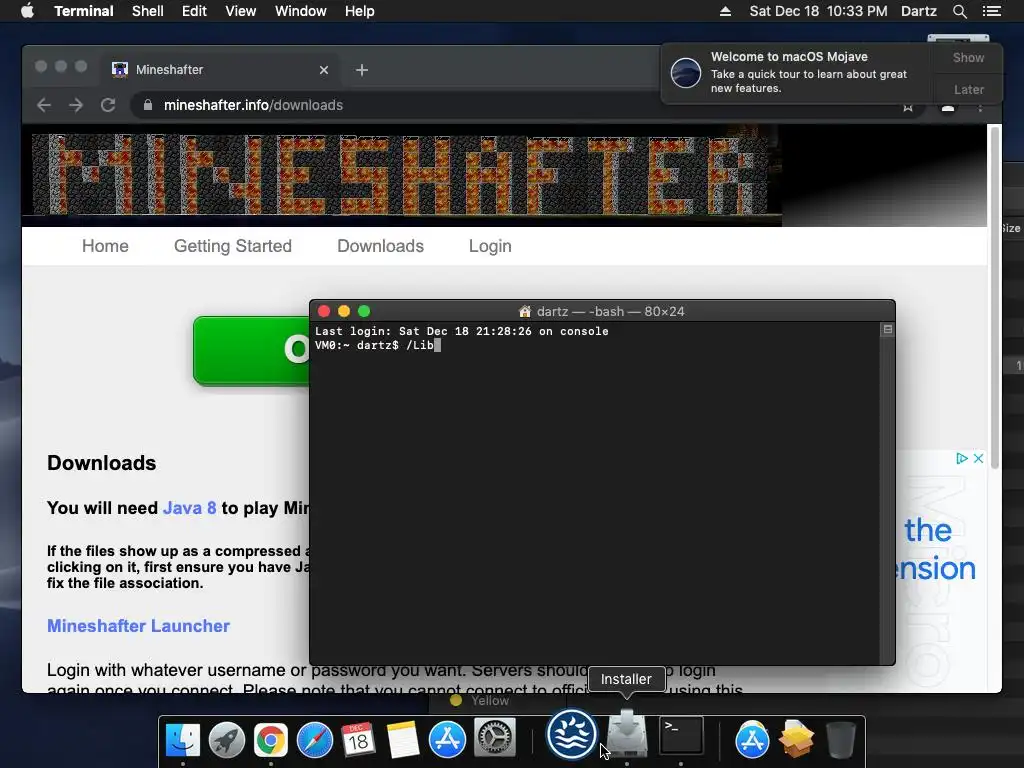Click the Chrome page vertical scrollbar
This screenshot has width=1024, height=768.
tap(994, 297)
